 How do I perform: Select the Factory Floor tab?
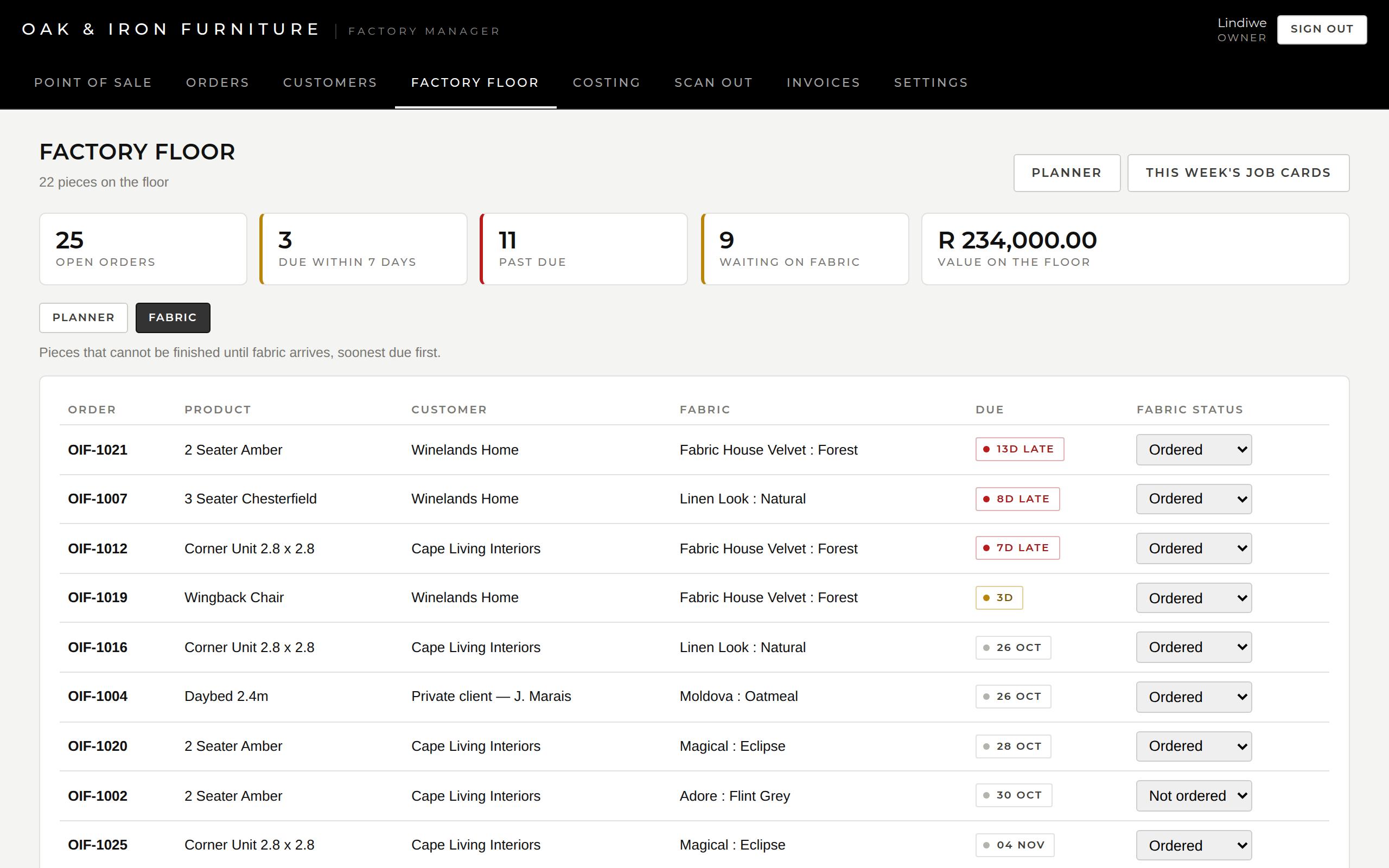coord(475,82)
